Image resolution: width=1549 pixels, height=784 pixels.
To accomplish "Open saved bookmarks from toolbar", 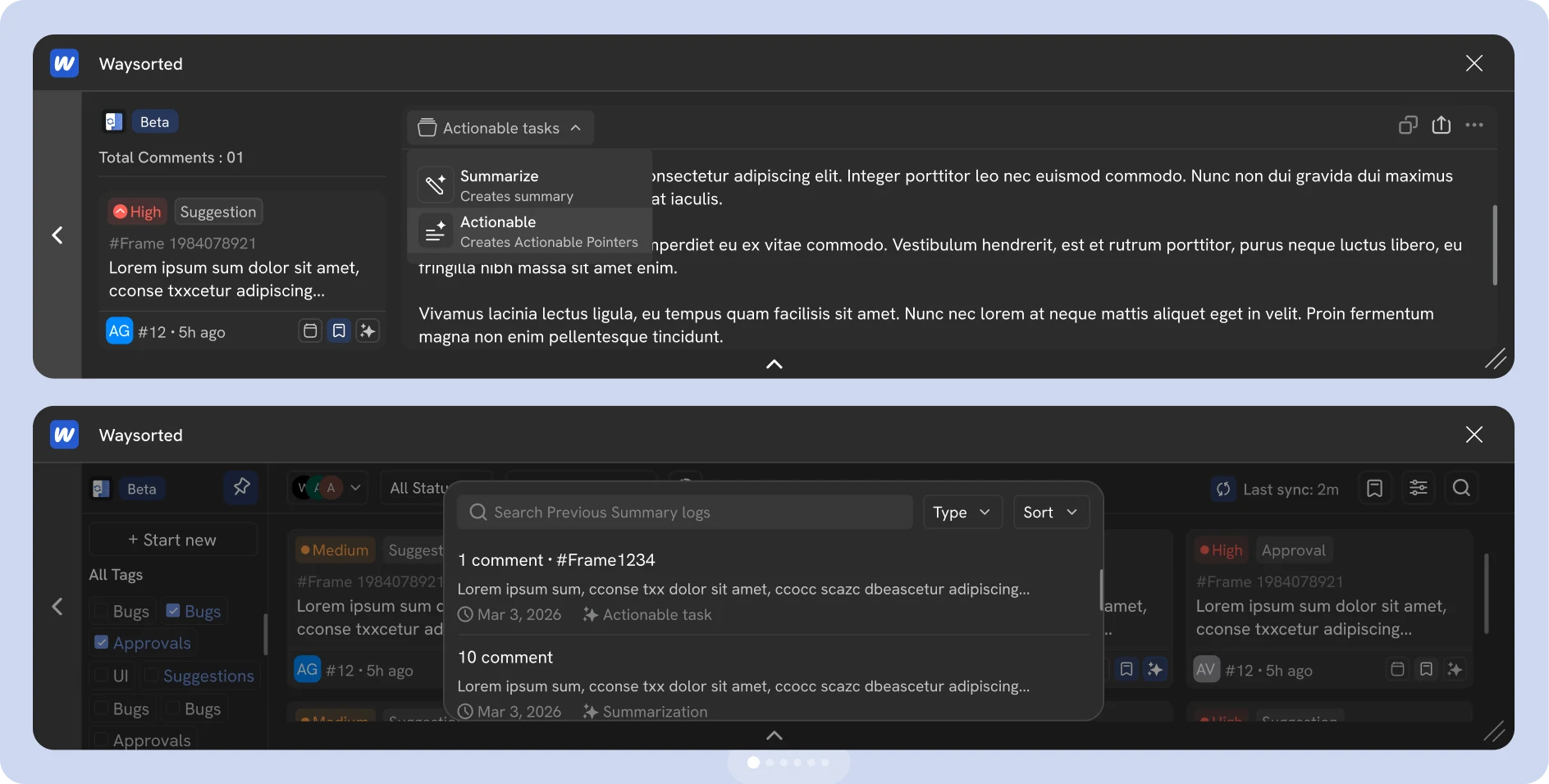I will point(1375,488).
